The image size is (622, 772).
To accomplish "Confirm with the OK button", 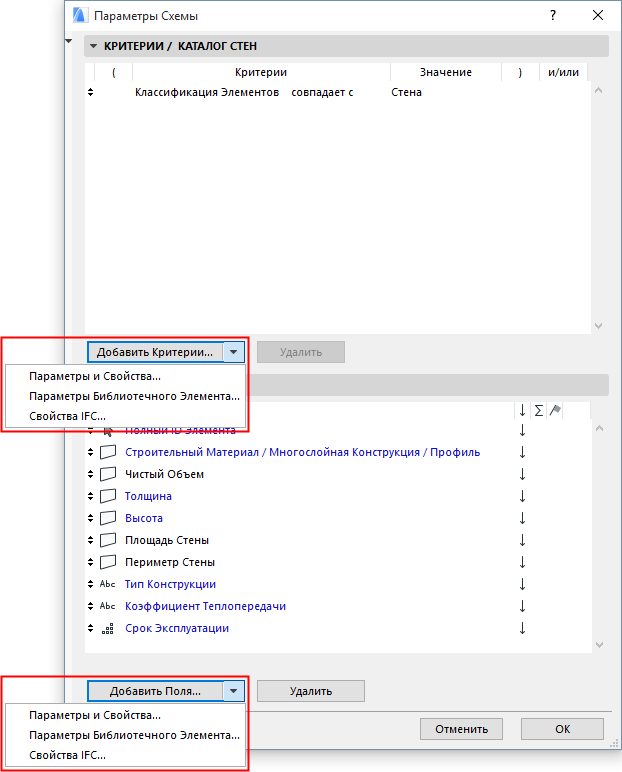I will tap(562, 729).
